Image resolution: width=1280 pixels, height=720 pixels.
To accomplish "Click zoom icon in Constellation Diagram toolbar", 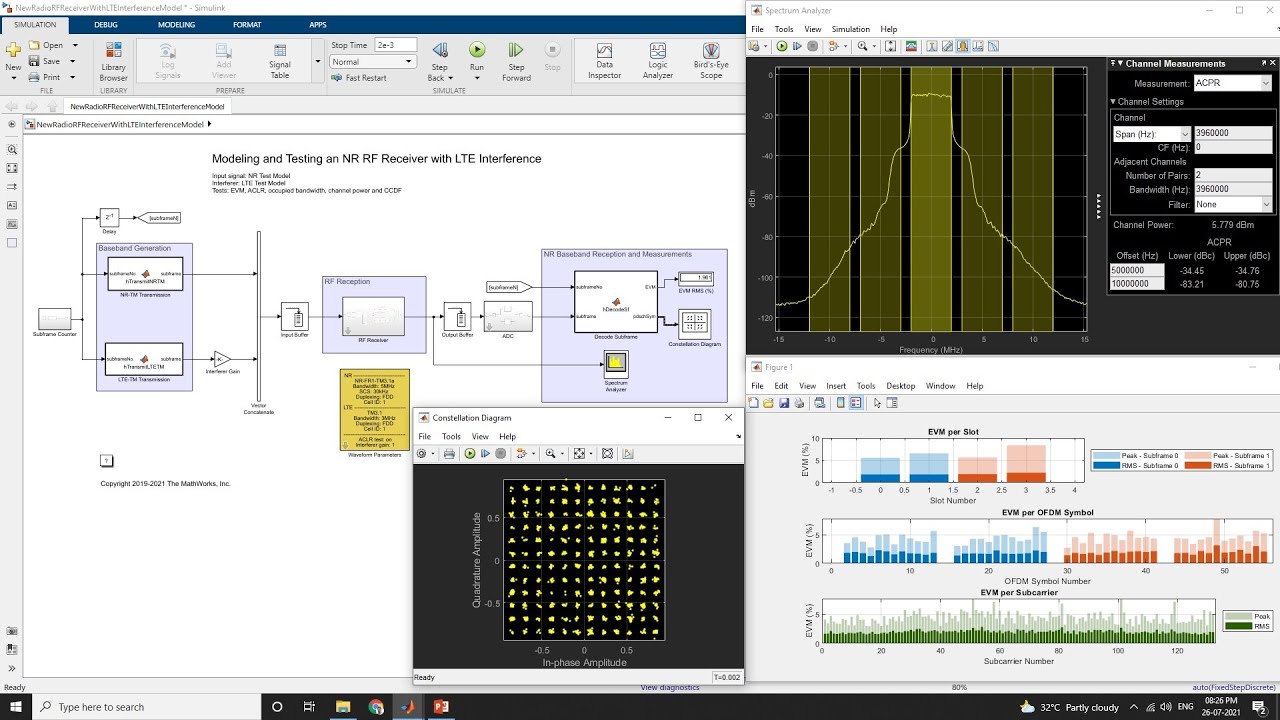I will [550, 454].
